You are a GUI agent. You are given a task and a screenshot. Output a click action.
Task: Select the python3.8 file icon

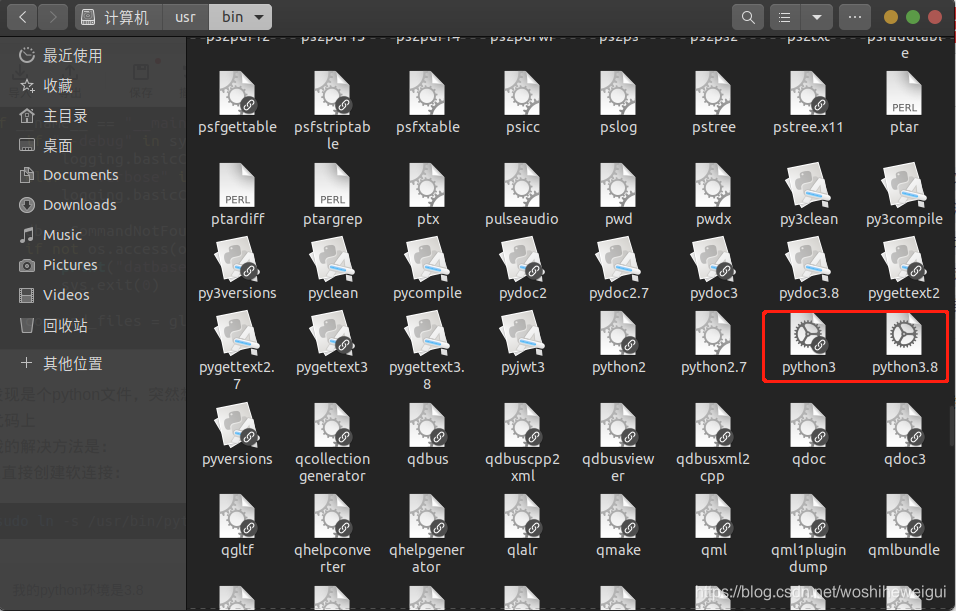tap(904, 334)
